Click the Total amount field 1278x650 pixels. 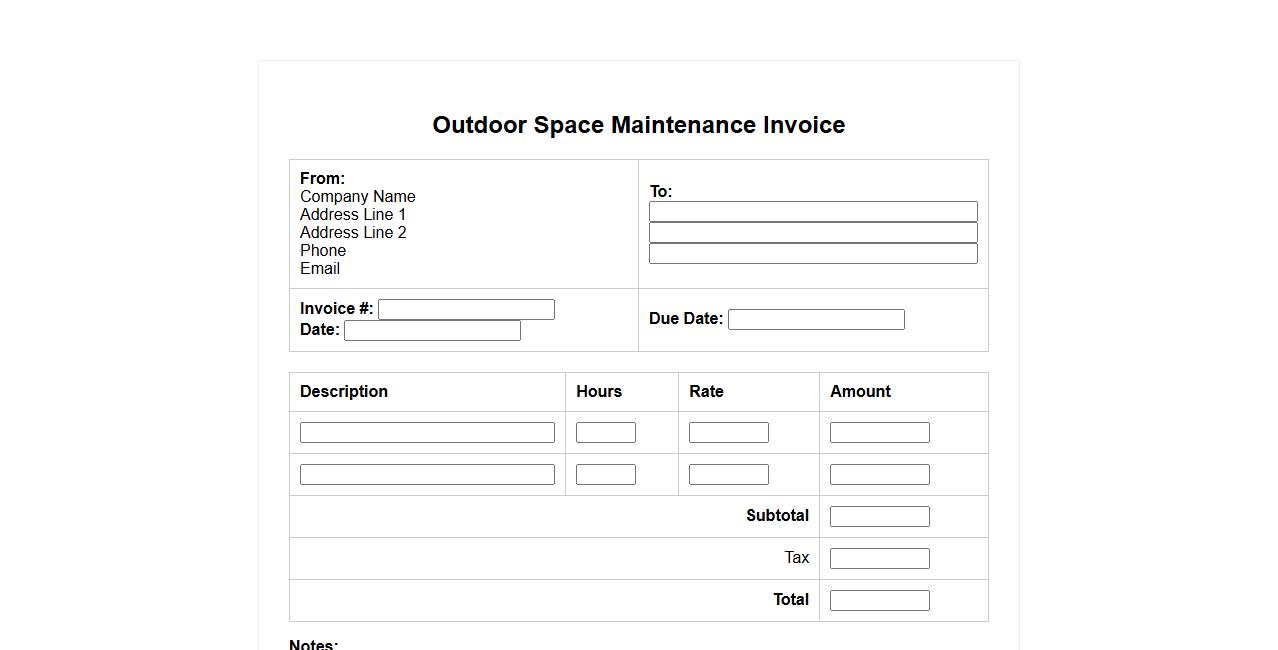[x=880, y=601]
